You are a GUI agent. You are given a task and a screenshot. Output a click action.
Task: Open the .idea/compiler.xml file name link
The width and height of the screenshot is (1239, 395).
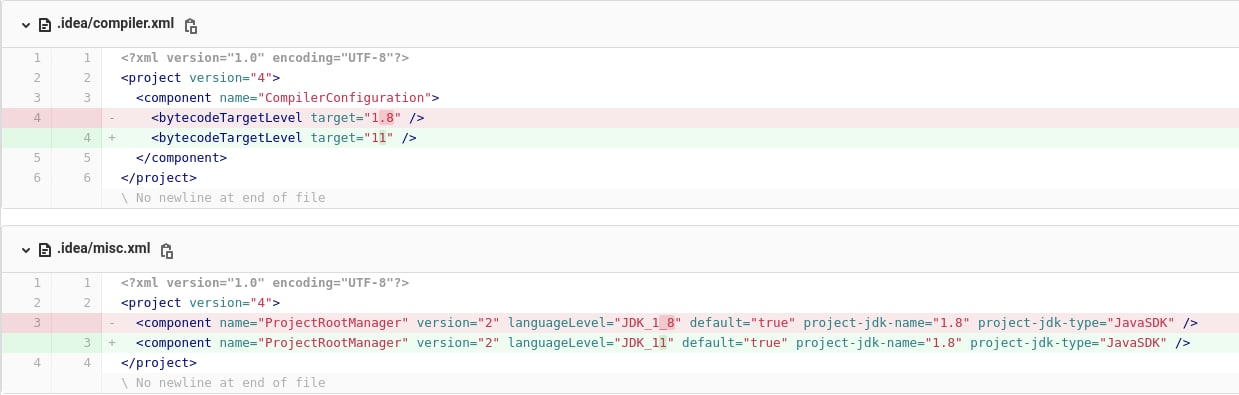[x=115, y=25]
